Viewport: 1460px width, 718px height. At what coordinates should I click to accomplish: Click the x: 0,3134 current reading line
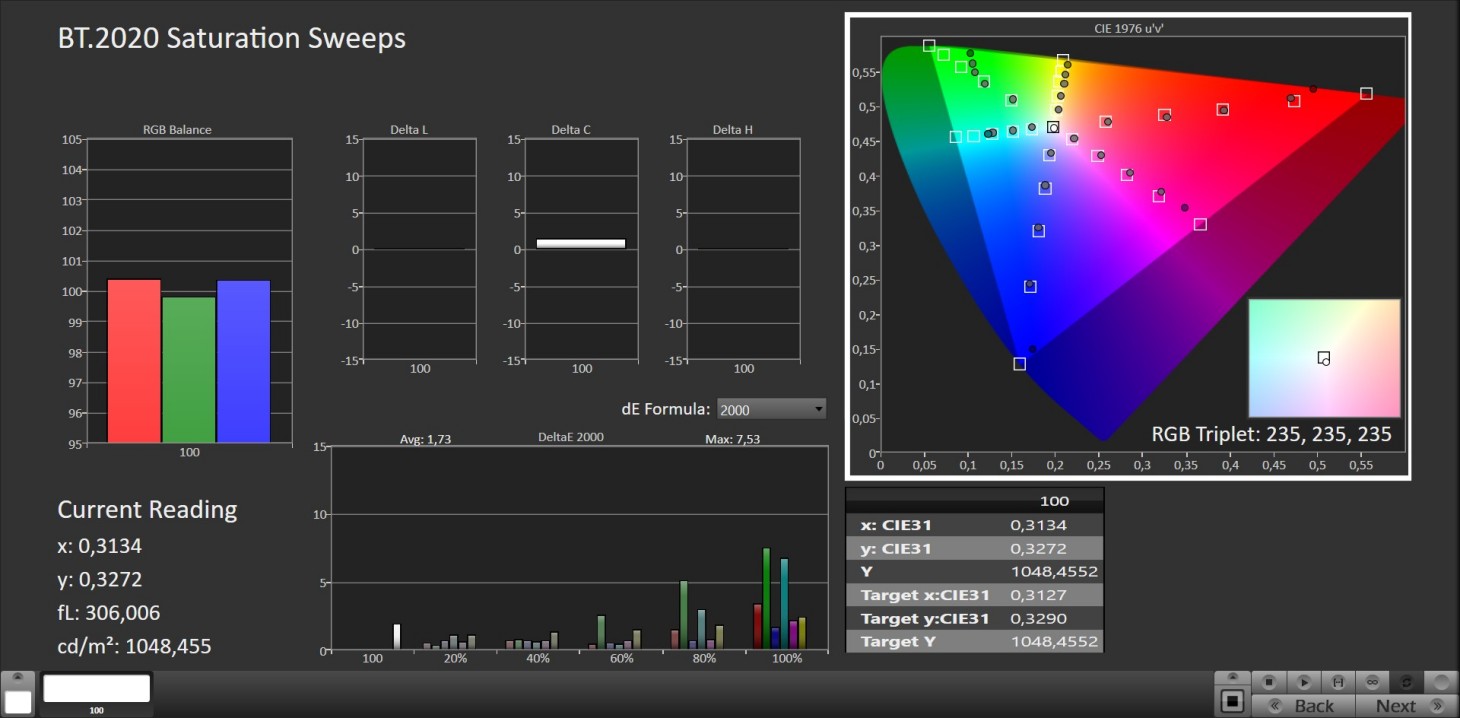pos(100,546)
